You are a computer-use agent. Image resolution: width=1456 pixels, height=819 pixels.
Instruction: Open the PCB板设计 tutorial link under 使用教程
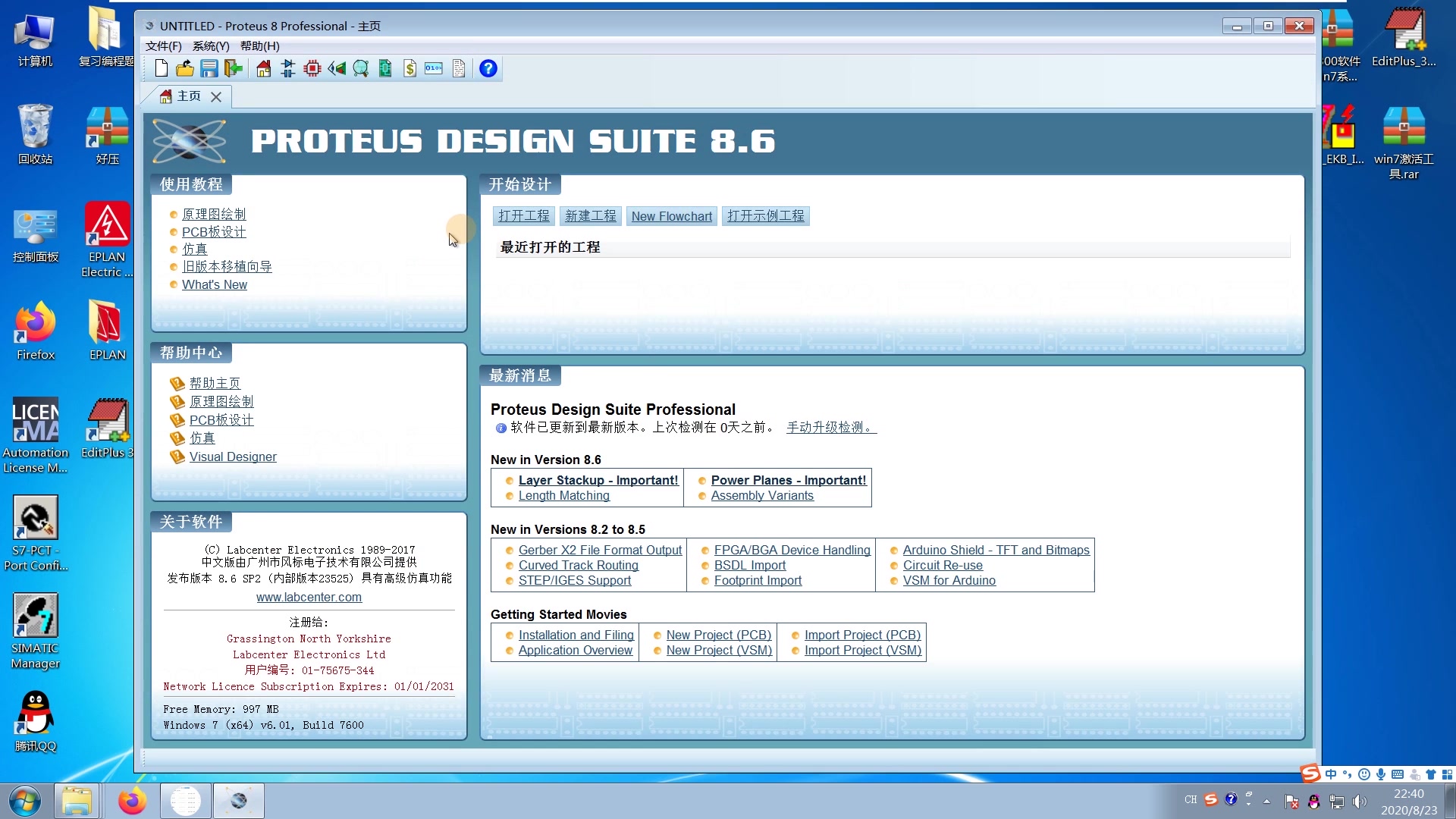tap(214, 232)
